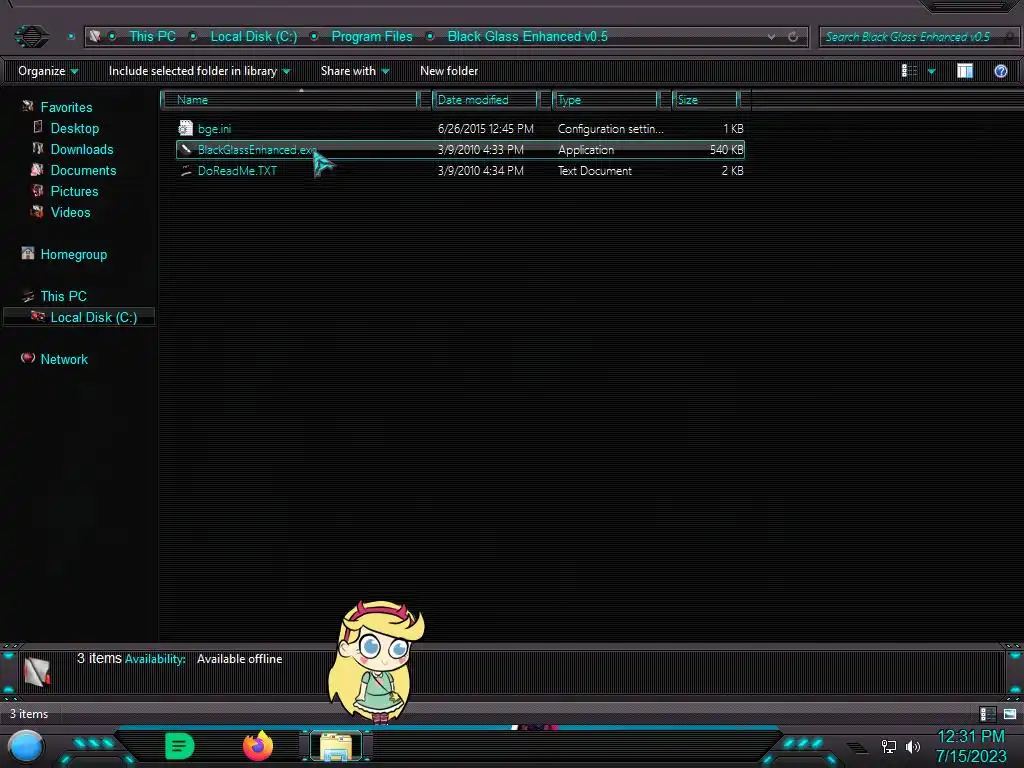Open the Help question mark icon
1024x768 pixels.
[x=1000, y=71]
